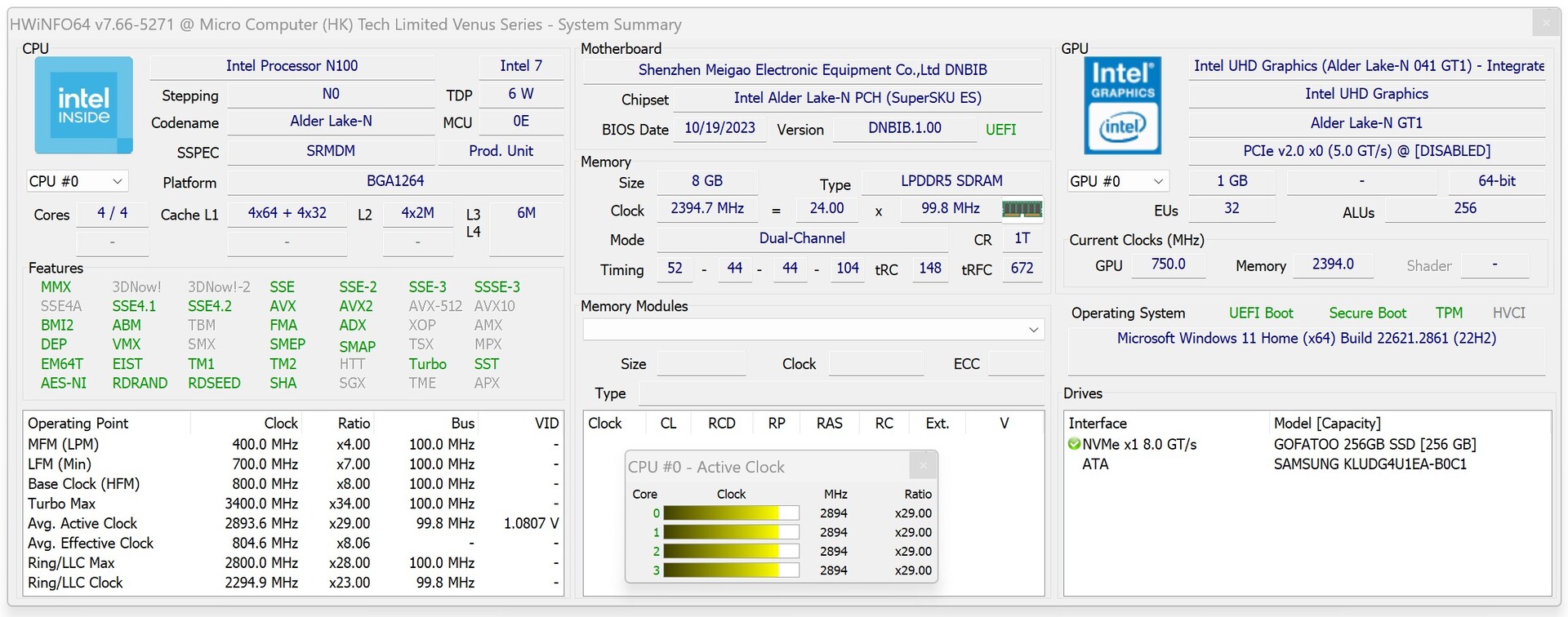Select the Intel Processor N100 name field
Image resolution: width=1568 pixels, height=617 pixels.
pyautogui.click(x=292, y=66)
